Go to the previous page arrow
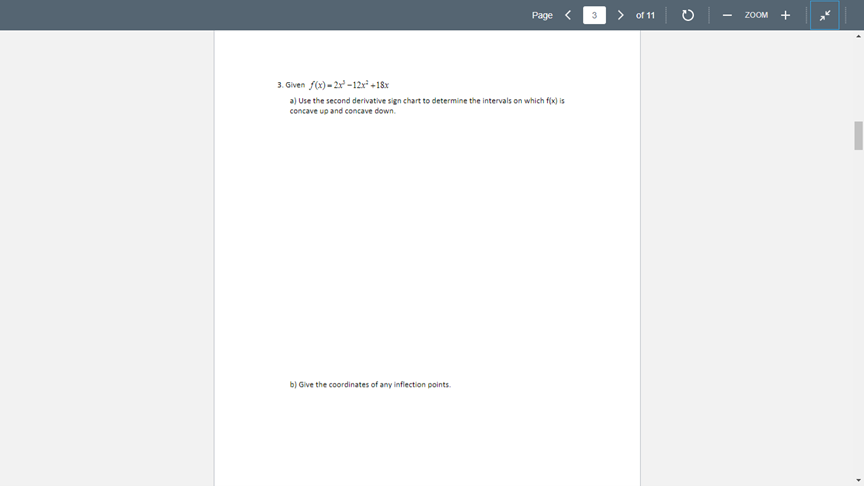This screenshot has width=864, height=486. pyautogui.click(x=568, y=15)
